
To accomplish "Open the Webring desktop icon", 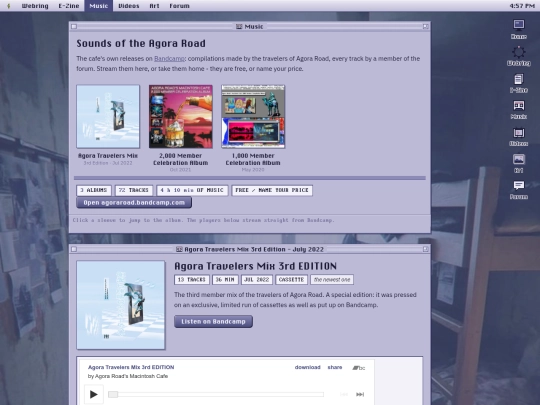I will 519,56.
